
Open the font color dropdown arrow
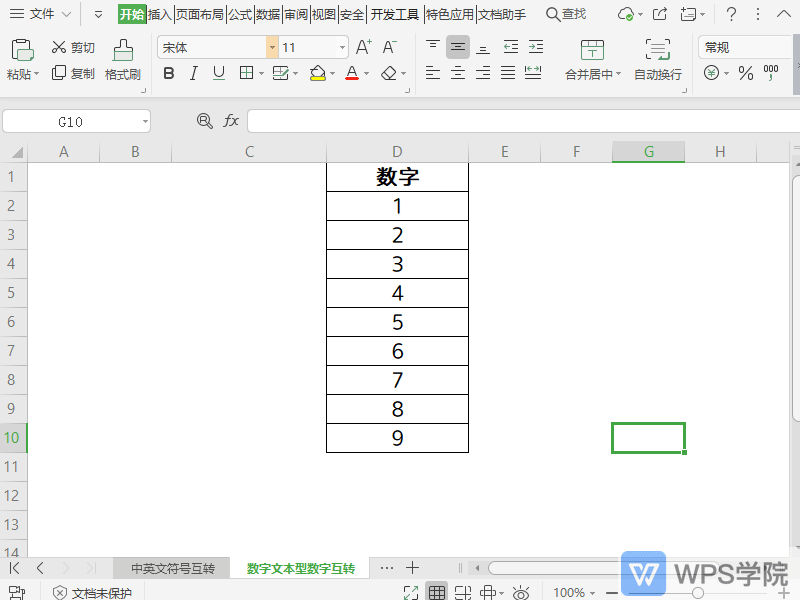pyautogui.click(x=366, y=74)
